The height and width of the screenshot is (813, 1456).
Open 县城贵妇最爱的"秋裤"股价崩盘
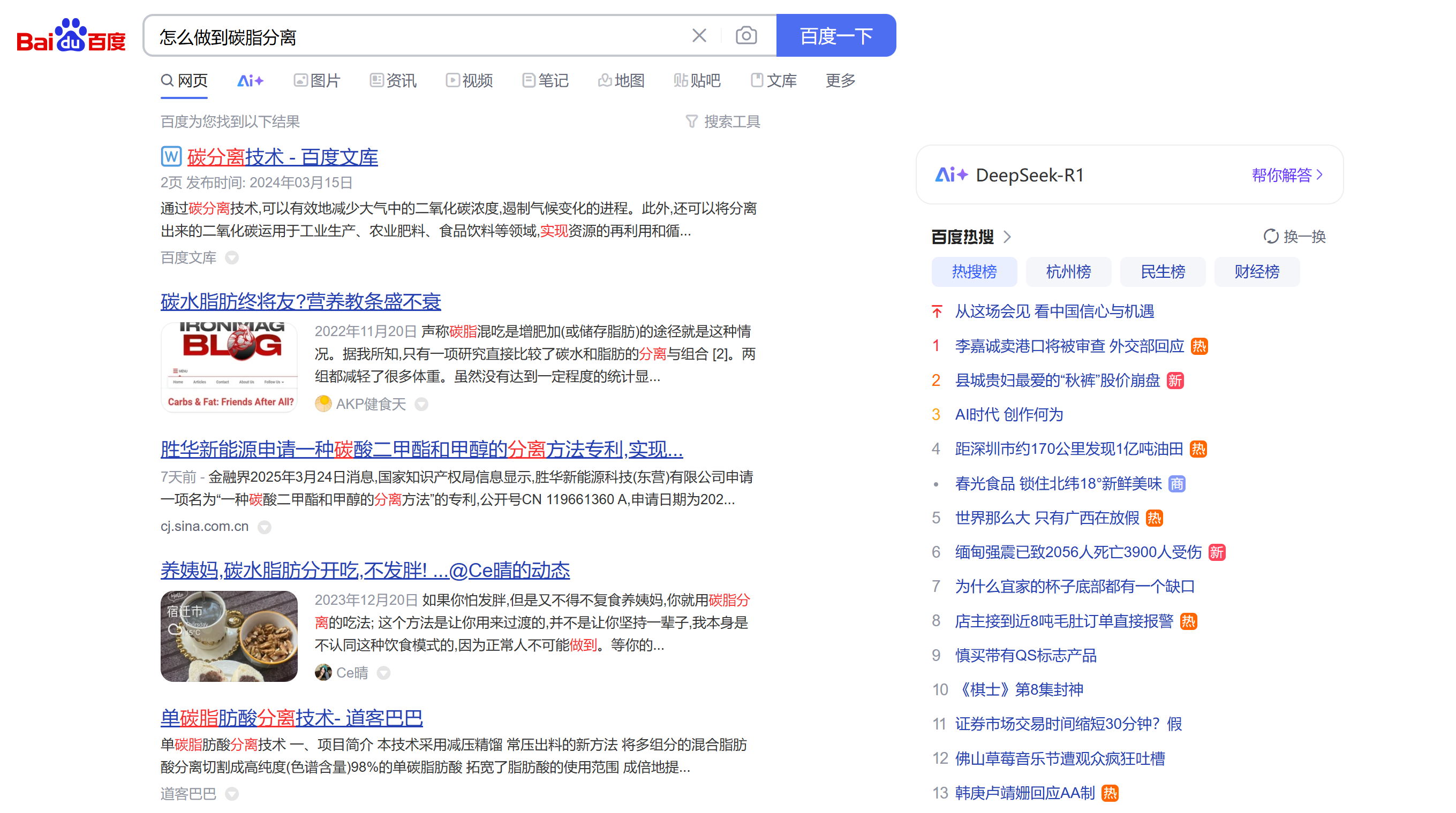coord(1058,380)
